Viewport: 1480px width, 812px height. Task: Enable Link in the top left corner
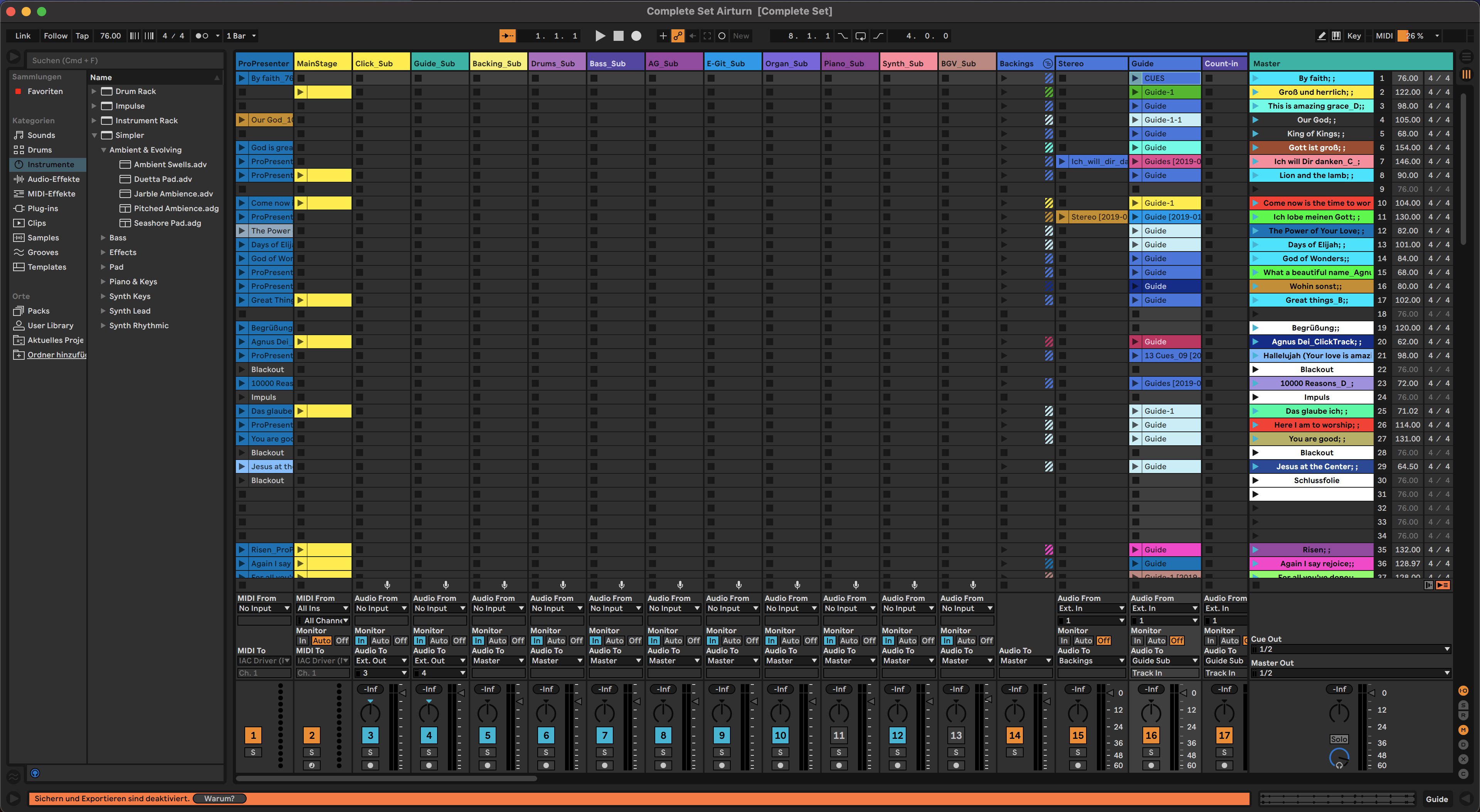click(22, 35)
